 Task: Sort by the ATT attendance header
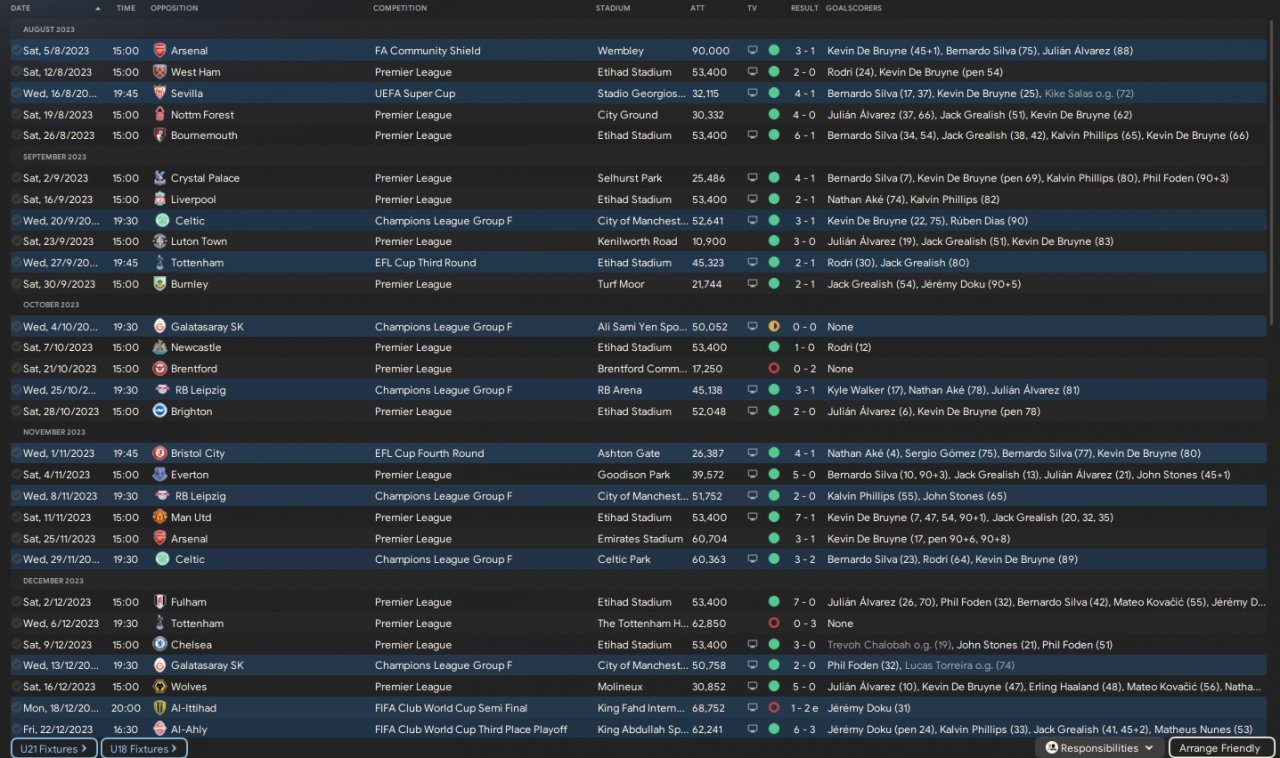tap(698, 8)
